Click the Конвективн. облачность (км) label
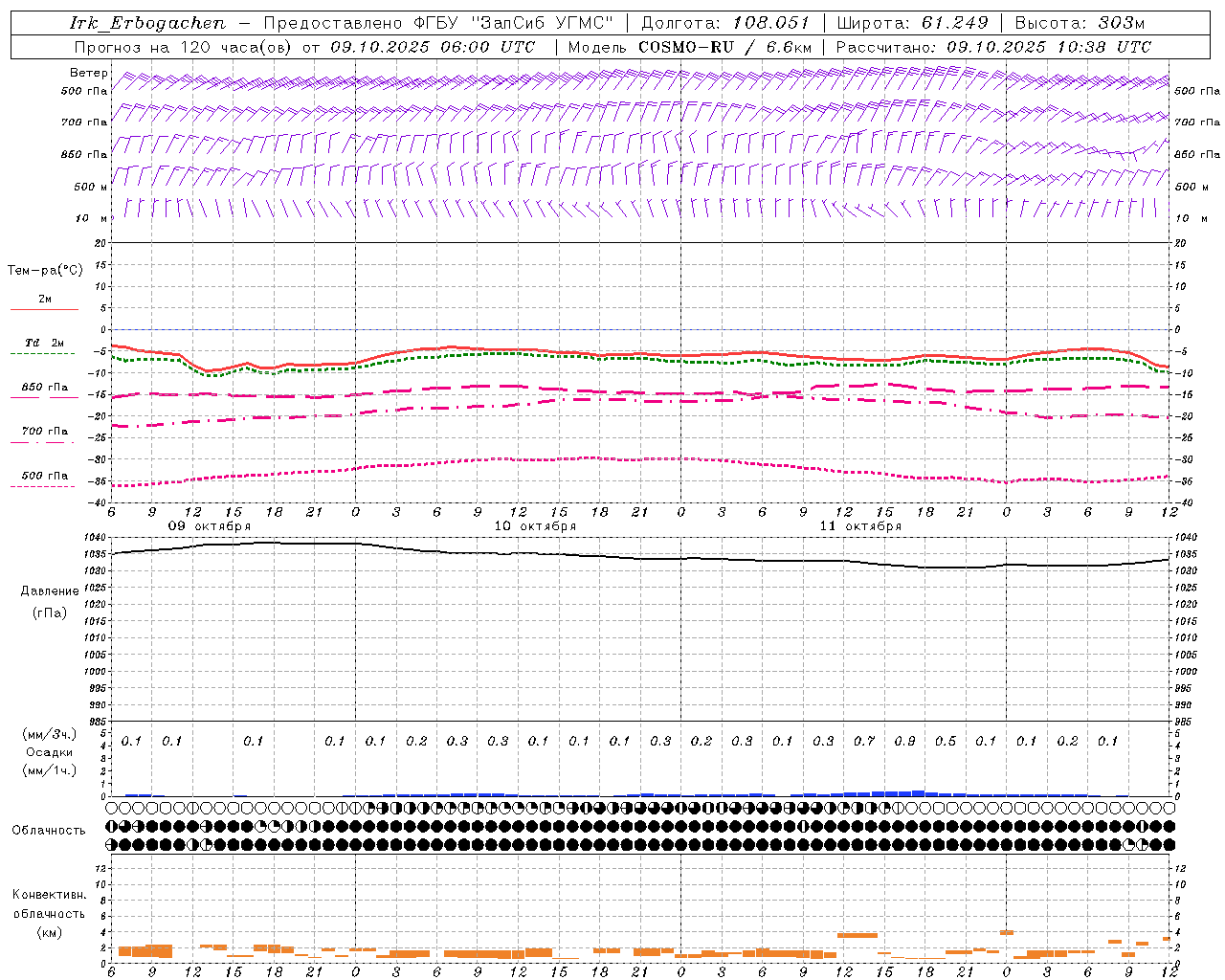 tap(49, 913)
